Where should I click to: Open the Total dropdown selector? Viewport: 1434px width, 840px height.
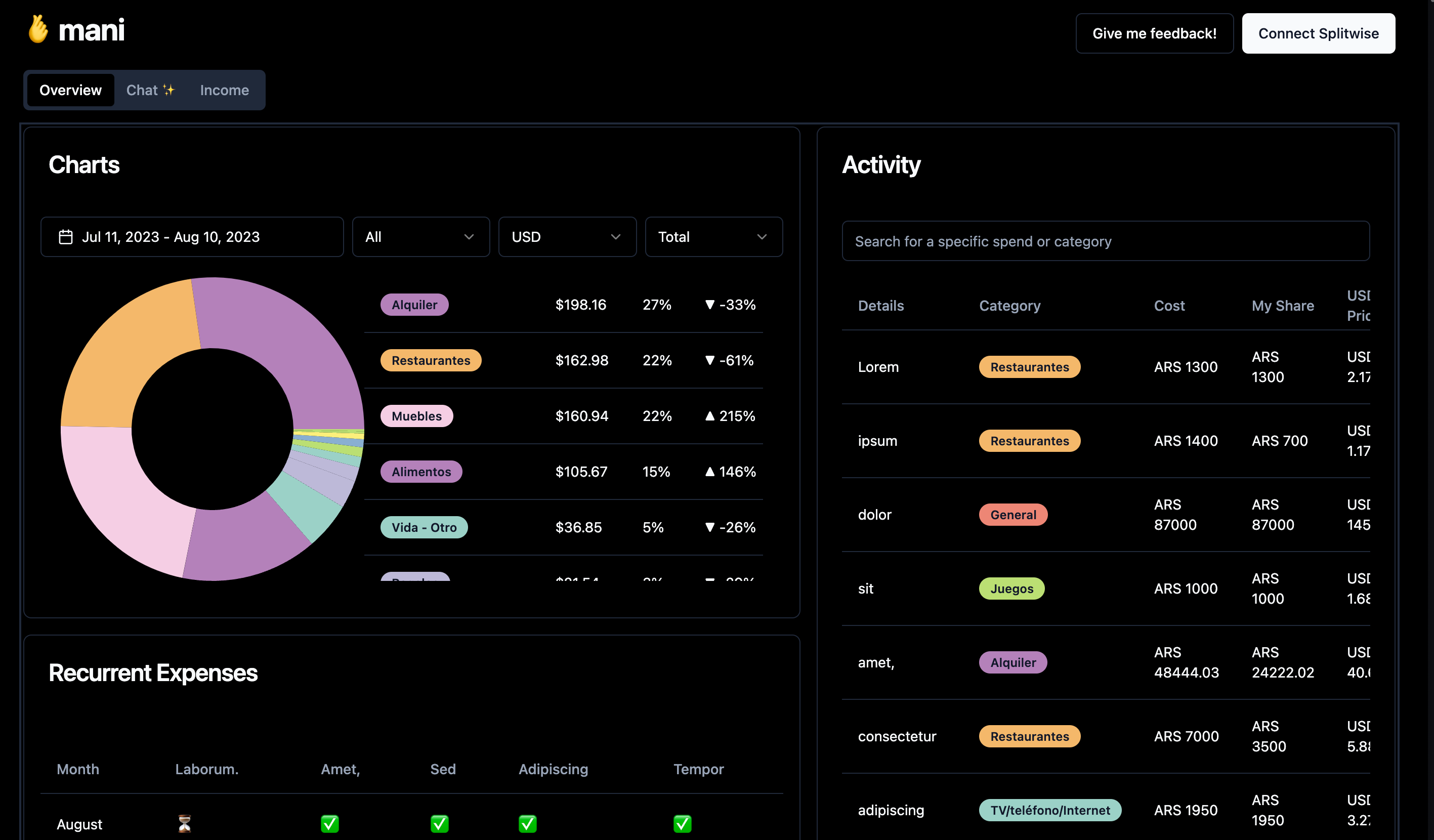pos(713,237)
